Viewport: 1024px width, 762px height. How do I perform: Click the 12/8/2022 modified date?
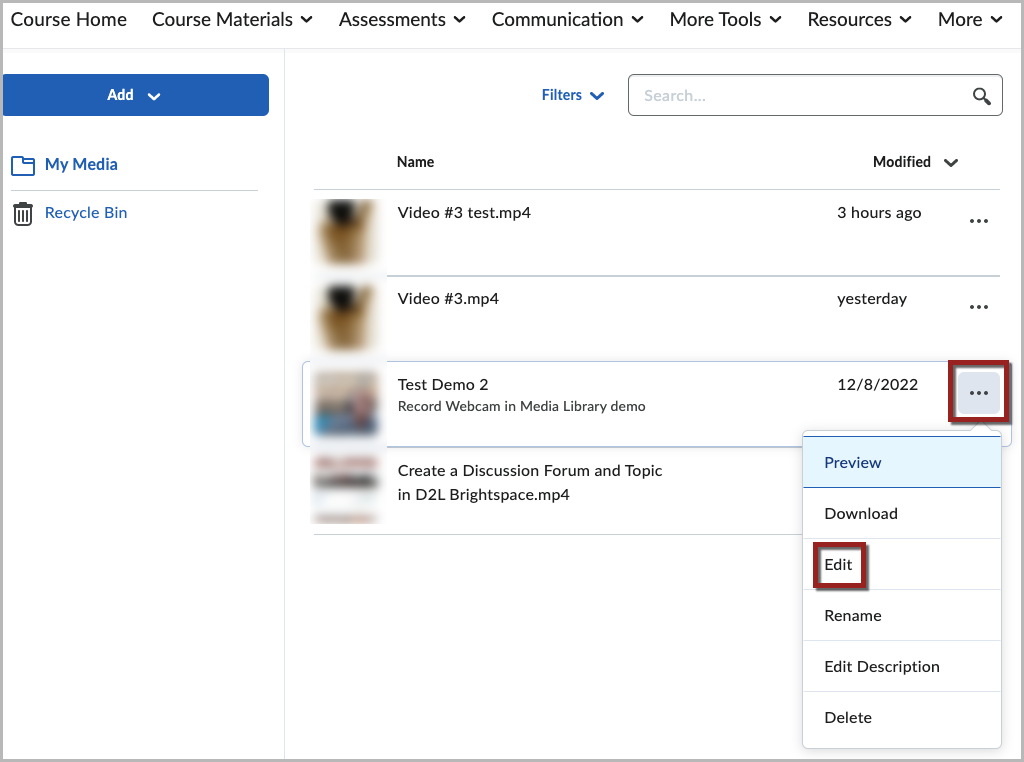[x=878, y=385]
